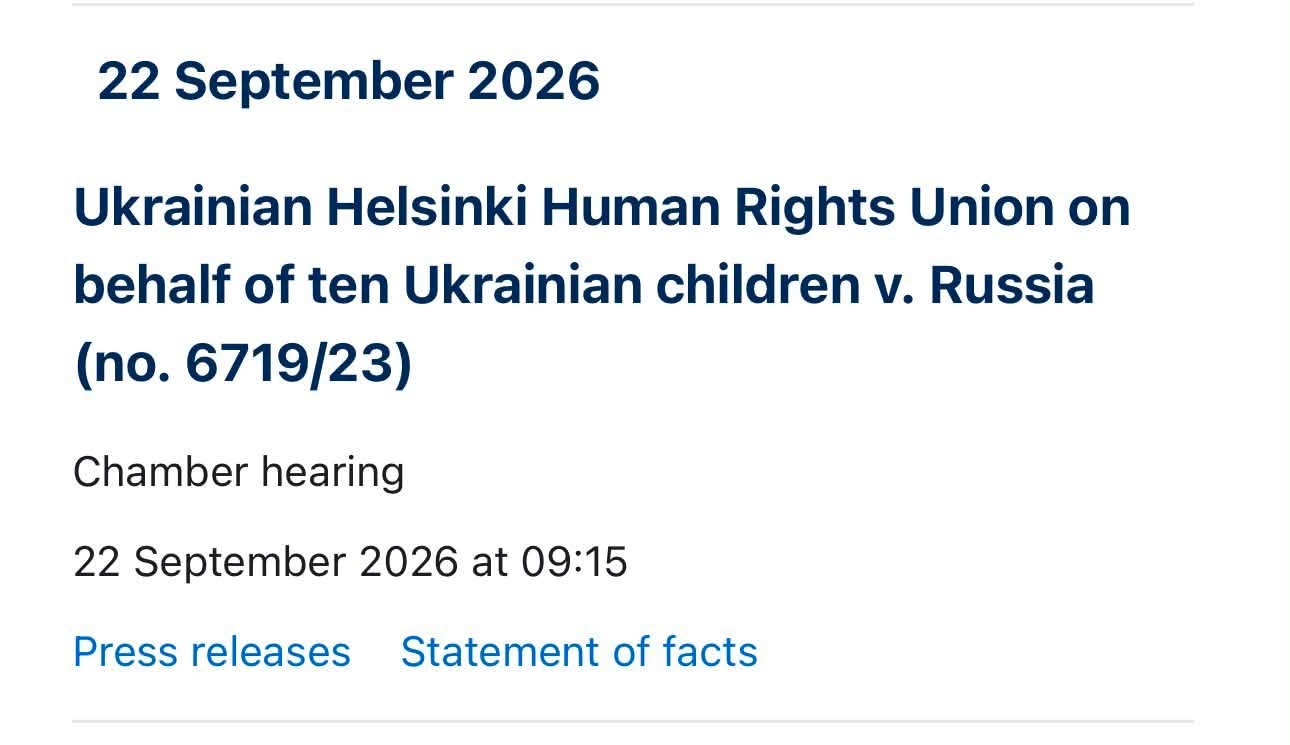
Task: Click the word 'facts' in Statement of facts
Action: [710, 652]
